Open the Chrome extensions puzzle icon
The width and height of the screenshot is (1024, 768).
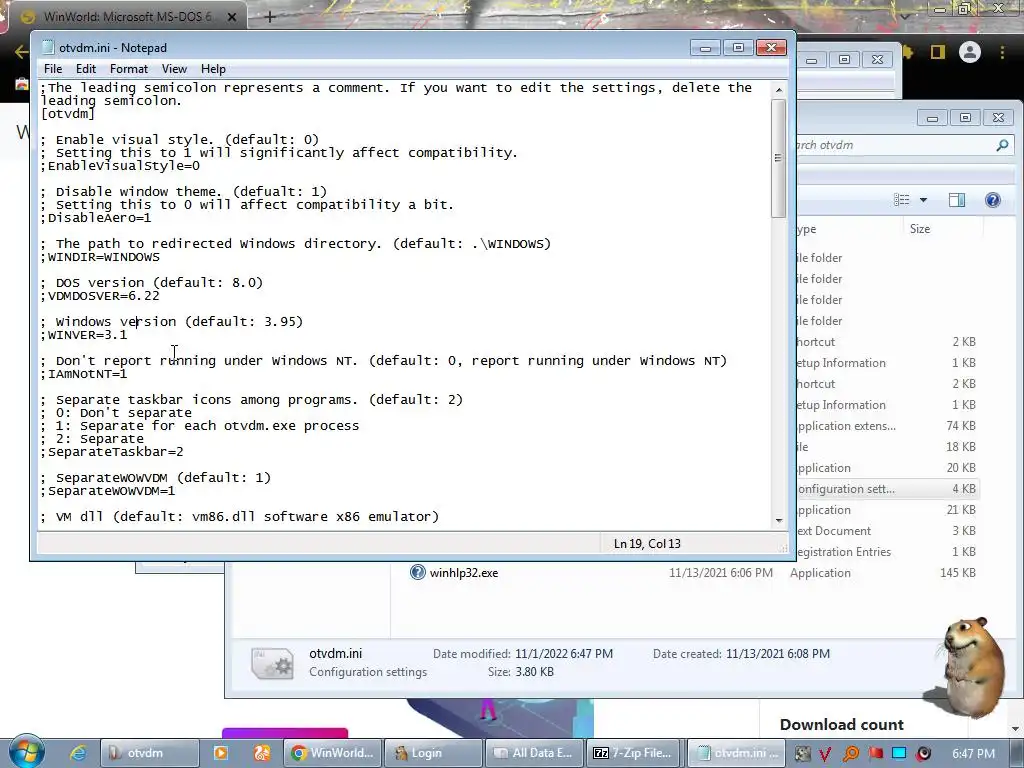pyautogui.click(x=908, y=52)
